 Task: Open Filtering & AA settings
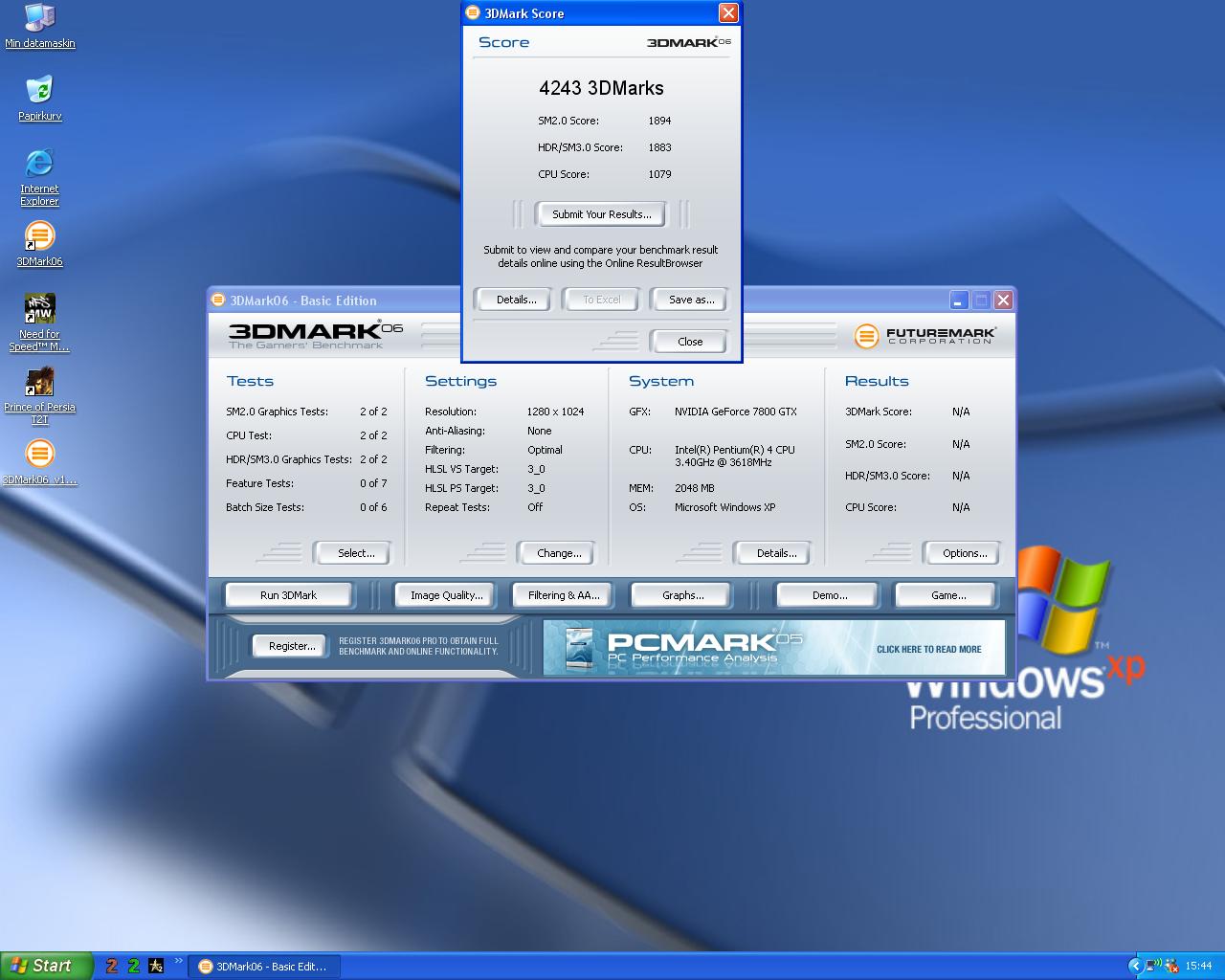point(564,595)
